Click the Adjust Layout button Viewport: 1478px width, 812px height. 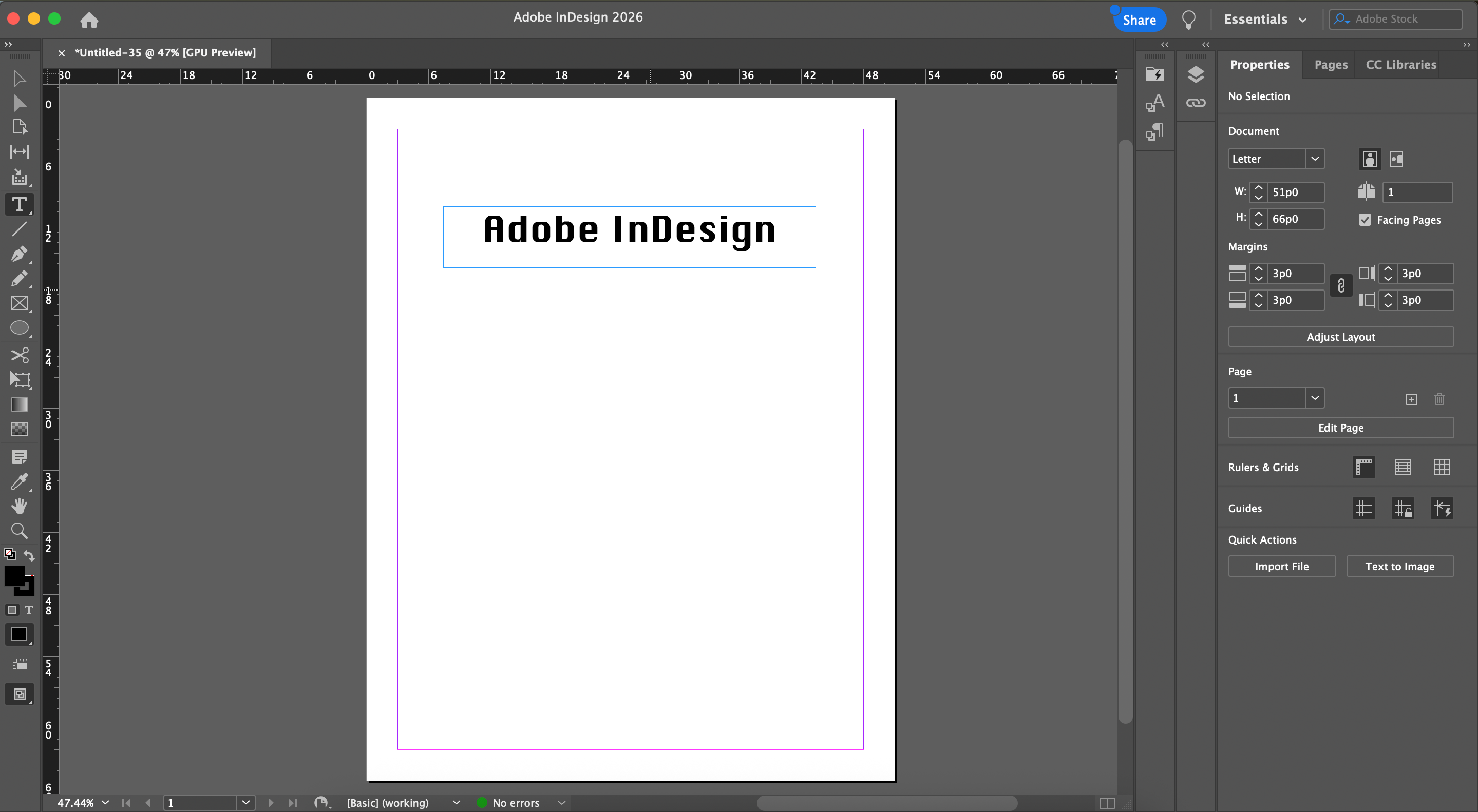point(1340,337)
